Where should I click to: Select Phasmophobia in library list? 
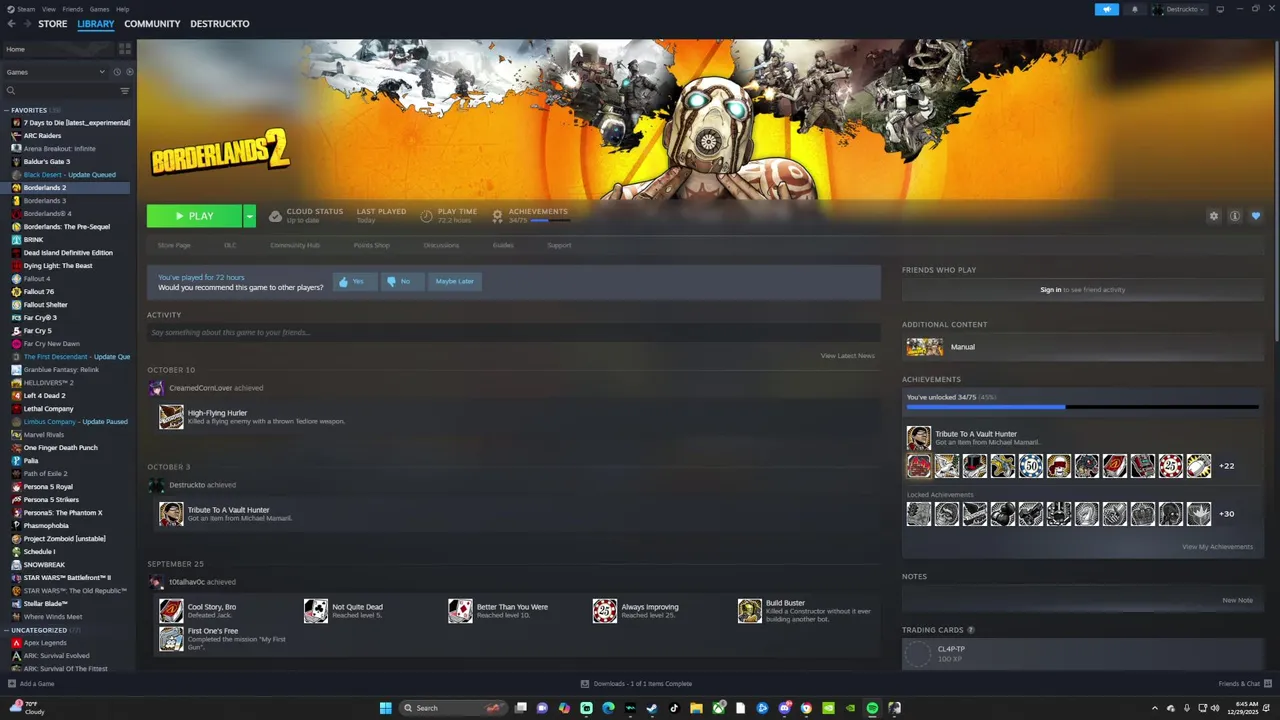(46, 526)
